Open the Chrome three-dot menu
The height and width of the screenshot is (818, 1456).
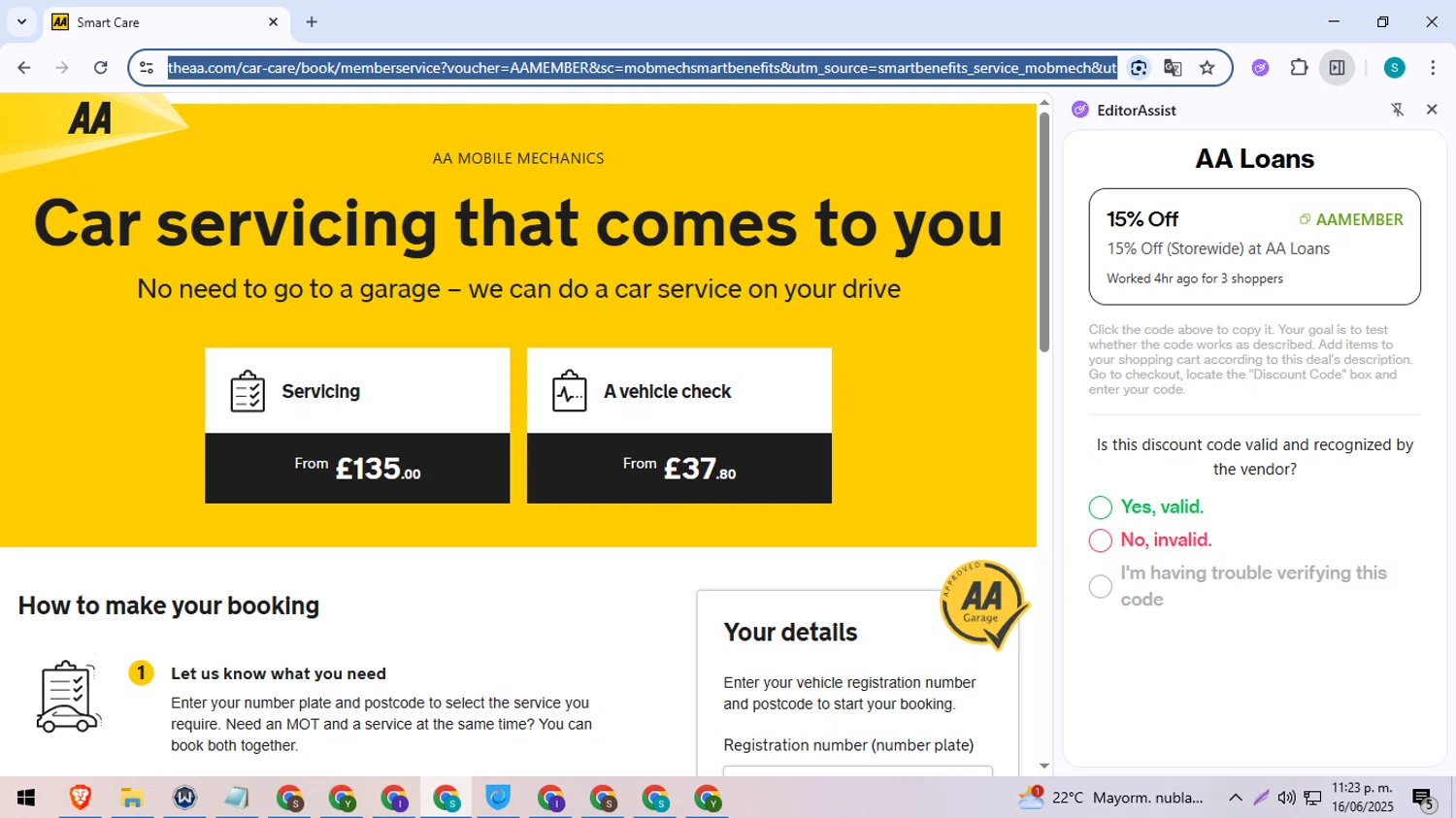1433,67
